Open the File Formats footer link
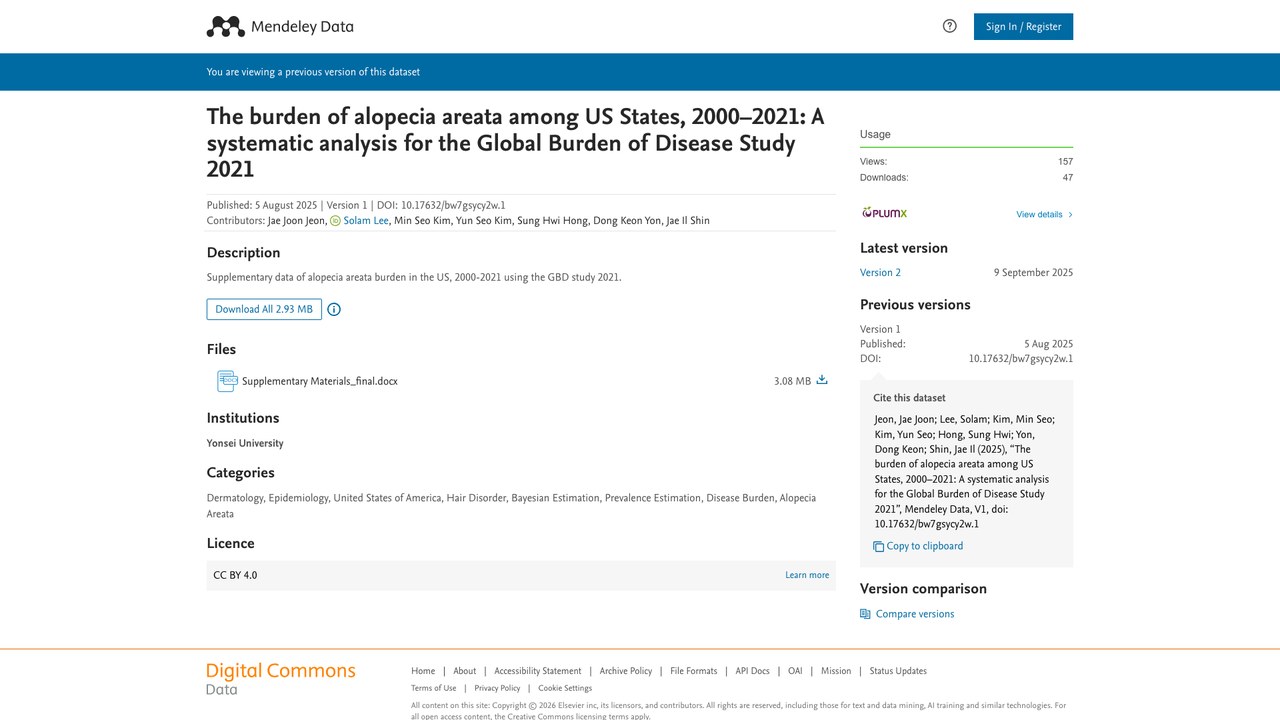The image size is (1280, 720). [694, 671]
